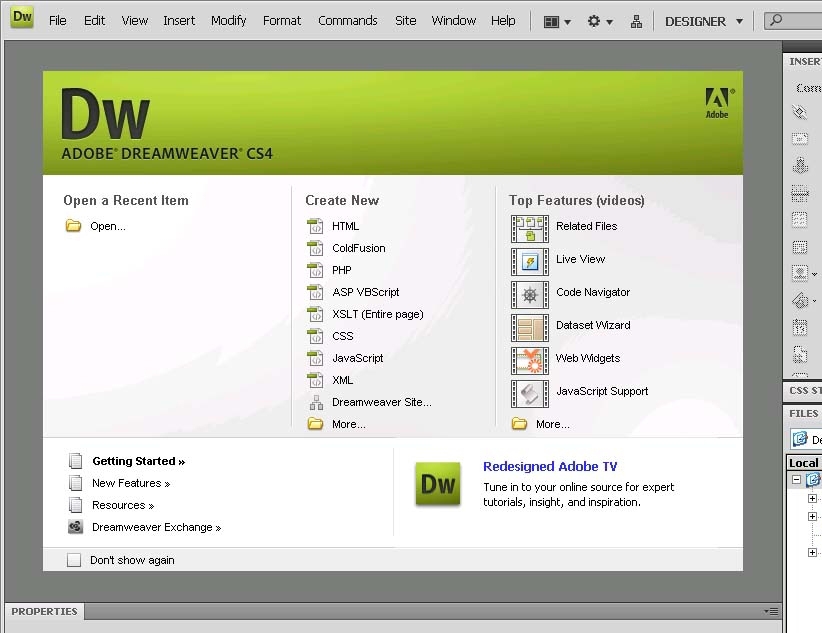Click the Media icon in Insert panel

pyautogui.click(x=799, y=301)
